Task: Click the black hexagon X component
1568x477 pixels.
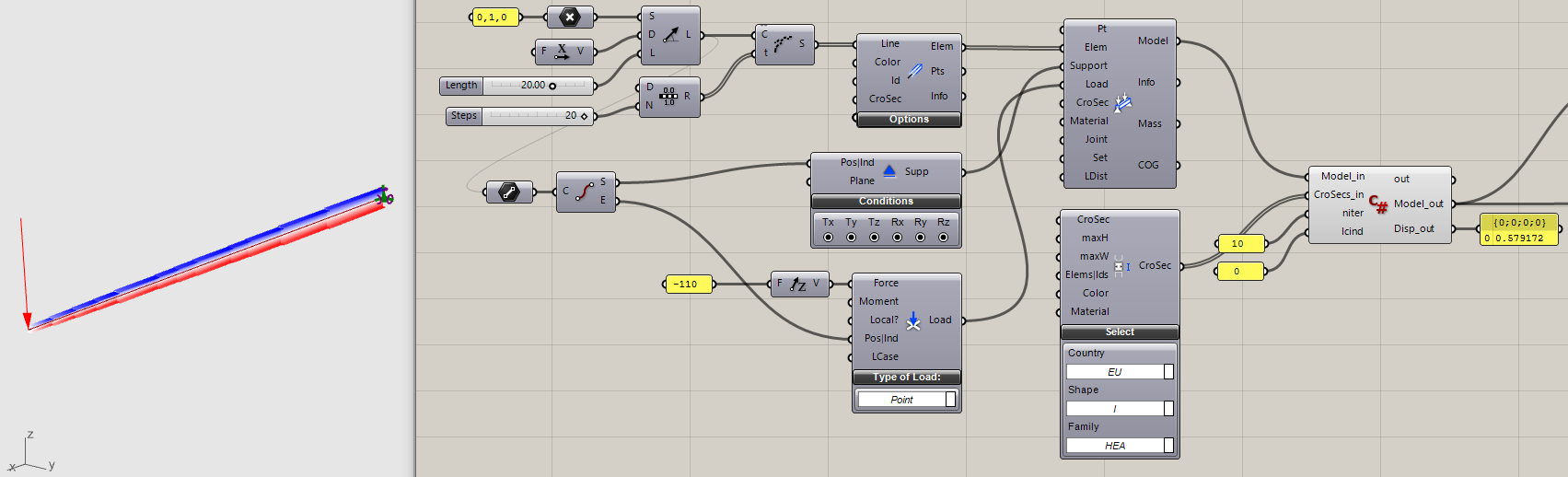Action: click(570, 17)
